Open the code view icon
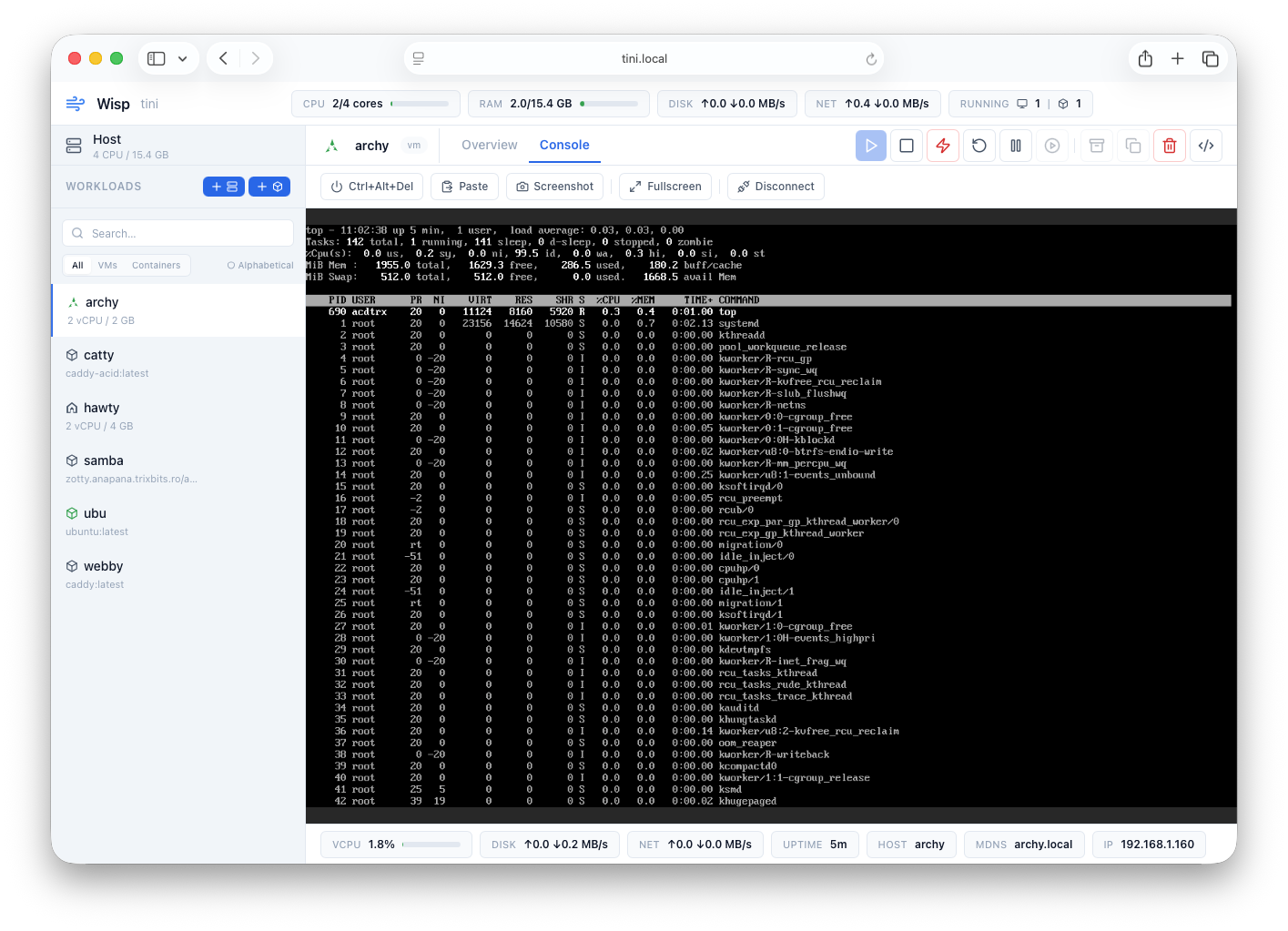The image size is (1288, 931). point(1206,146)
